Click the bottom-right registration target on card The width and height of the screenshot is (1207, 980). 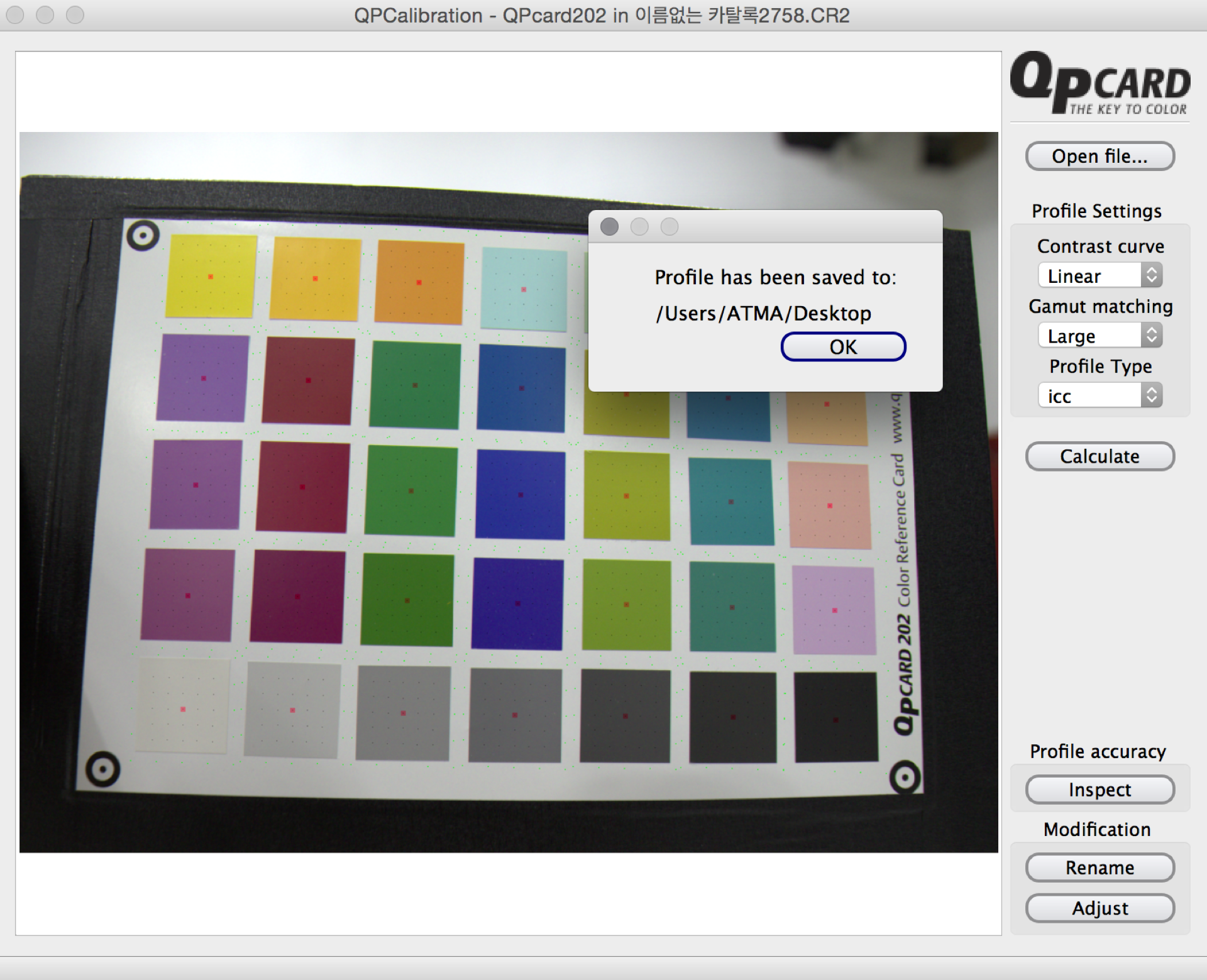pos(905,778)
